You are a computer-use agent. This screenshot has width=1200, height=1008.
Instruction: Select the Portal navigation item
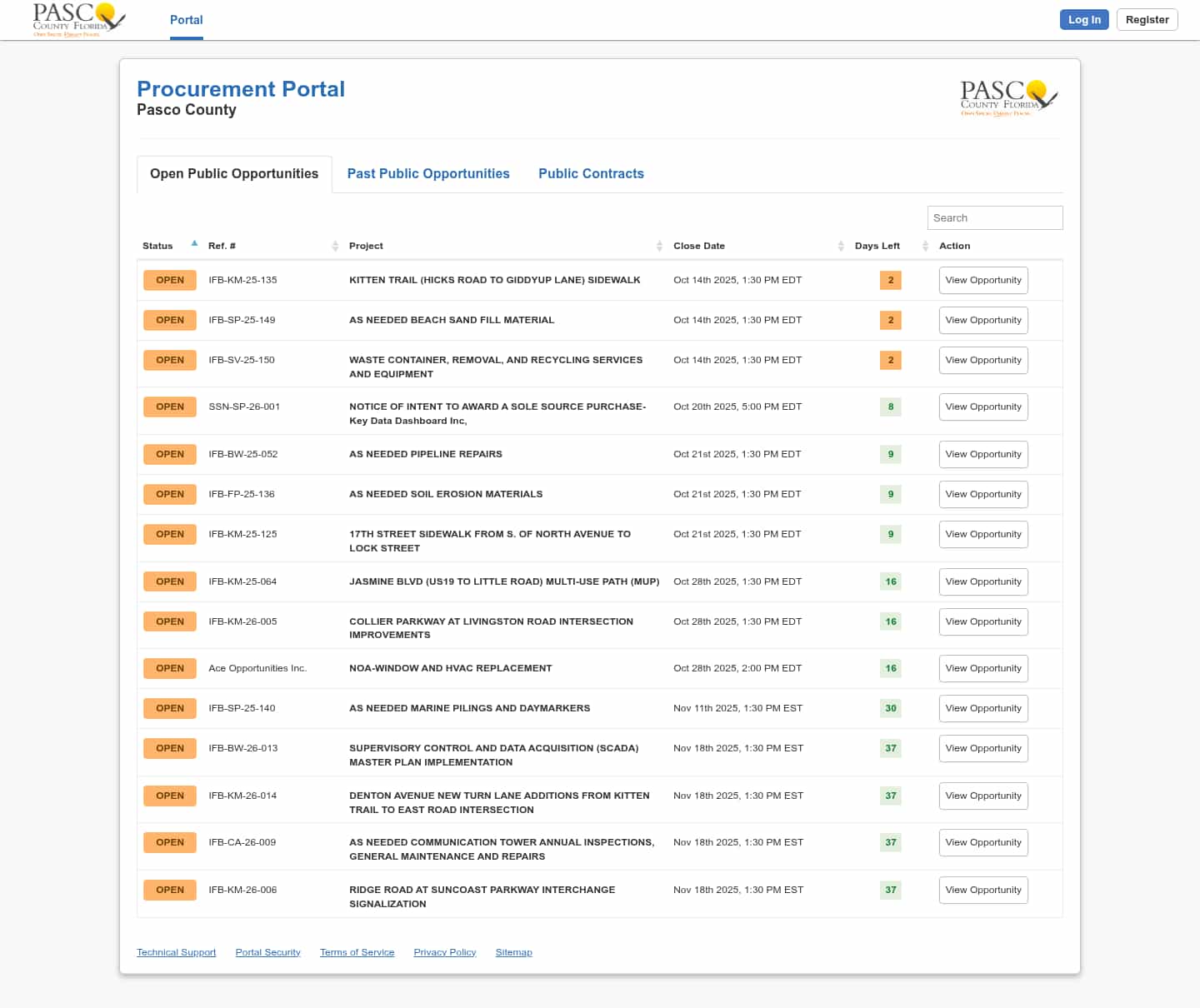click(x=186, y=20)
